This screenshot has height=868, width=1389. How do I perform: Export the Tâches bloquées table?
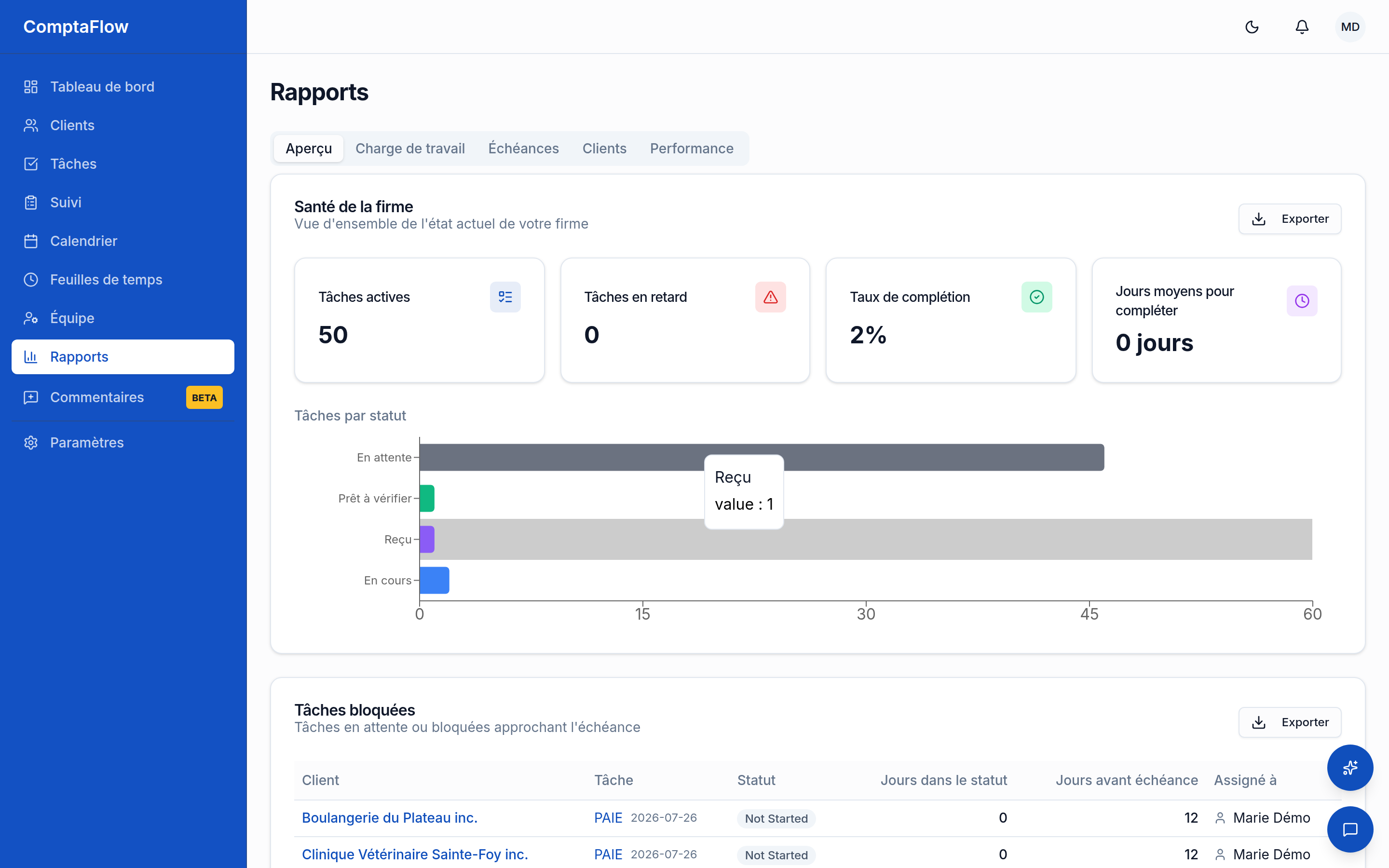point(1290,722)
